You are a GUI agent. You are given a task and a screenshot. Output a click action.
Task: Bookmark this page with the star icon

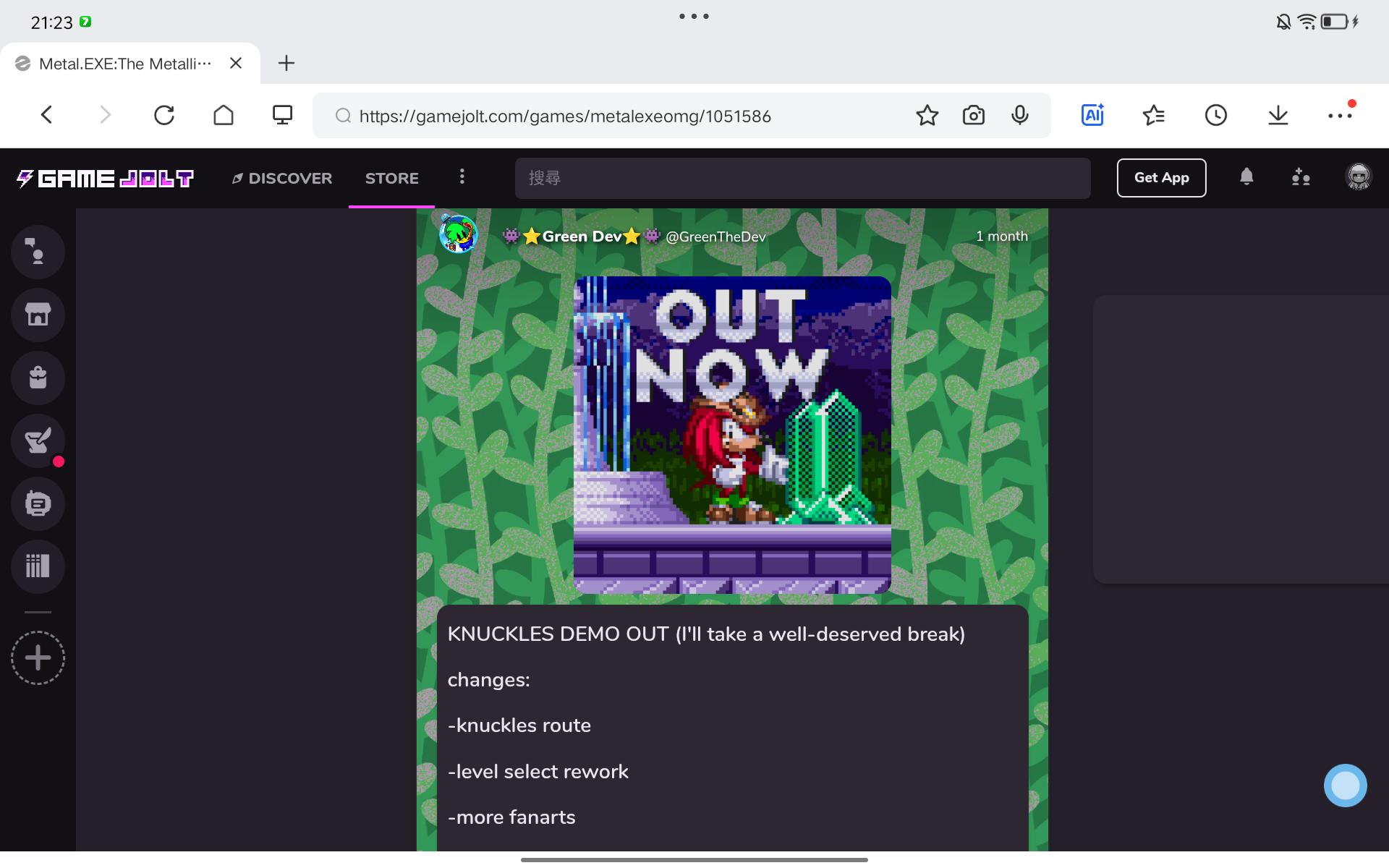point(927,116)
